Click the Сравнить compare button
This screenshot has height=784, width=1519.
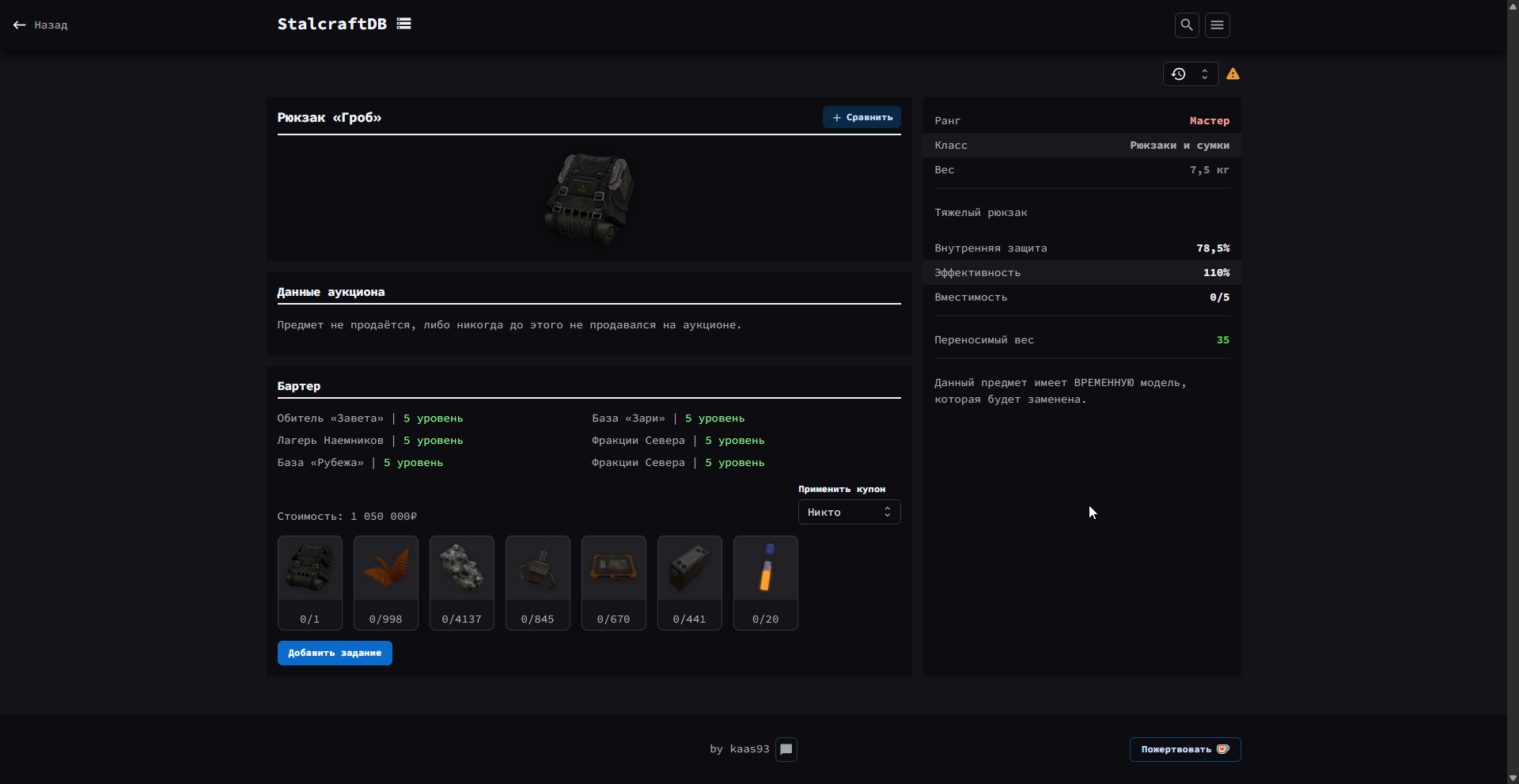tap(862, 117)
